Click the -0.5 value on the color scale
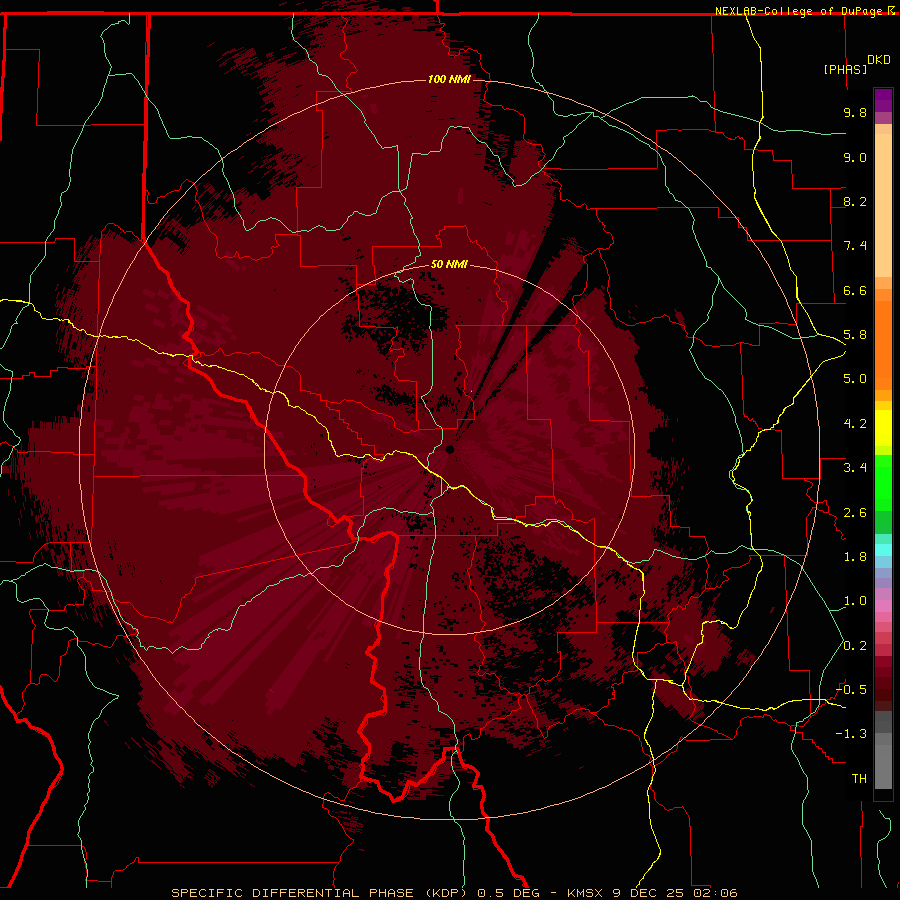900x900 pixels. tap(851, 690)
